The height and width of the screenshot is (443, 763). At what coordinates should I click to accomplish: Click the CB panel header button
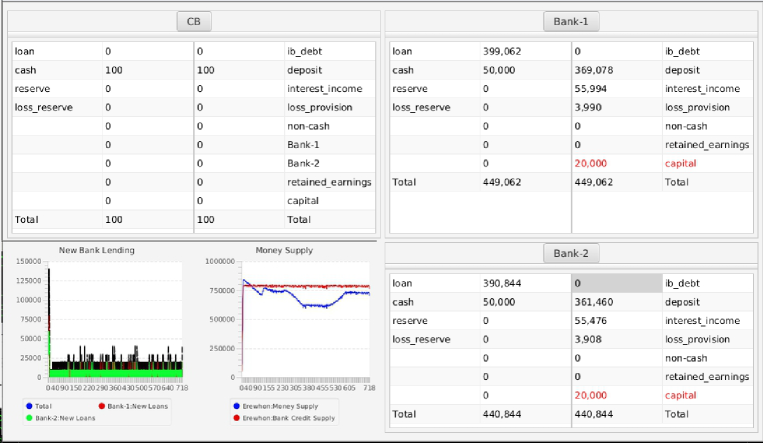click(193, 21)
